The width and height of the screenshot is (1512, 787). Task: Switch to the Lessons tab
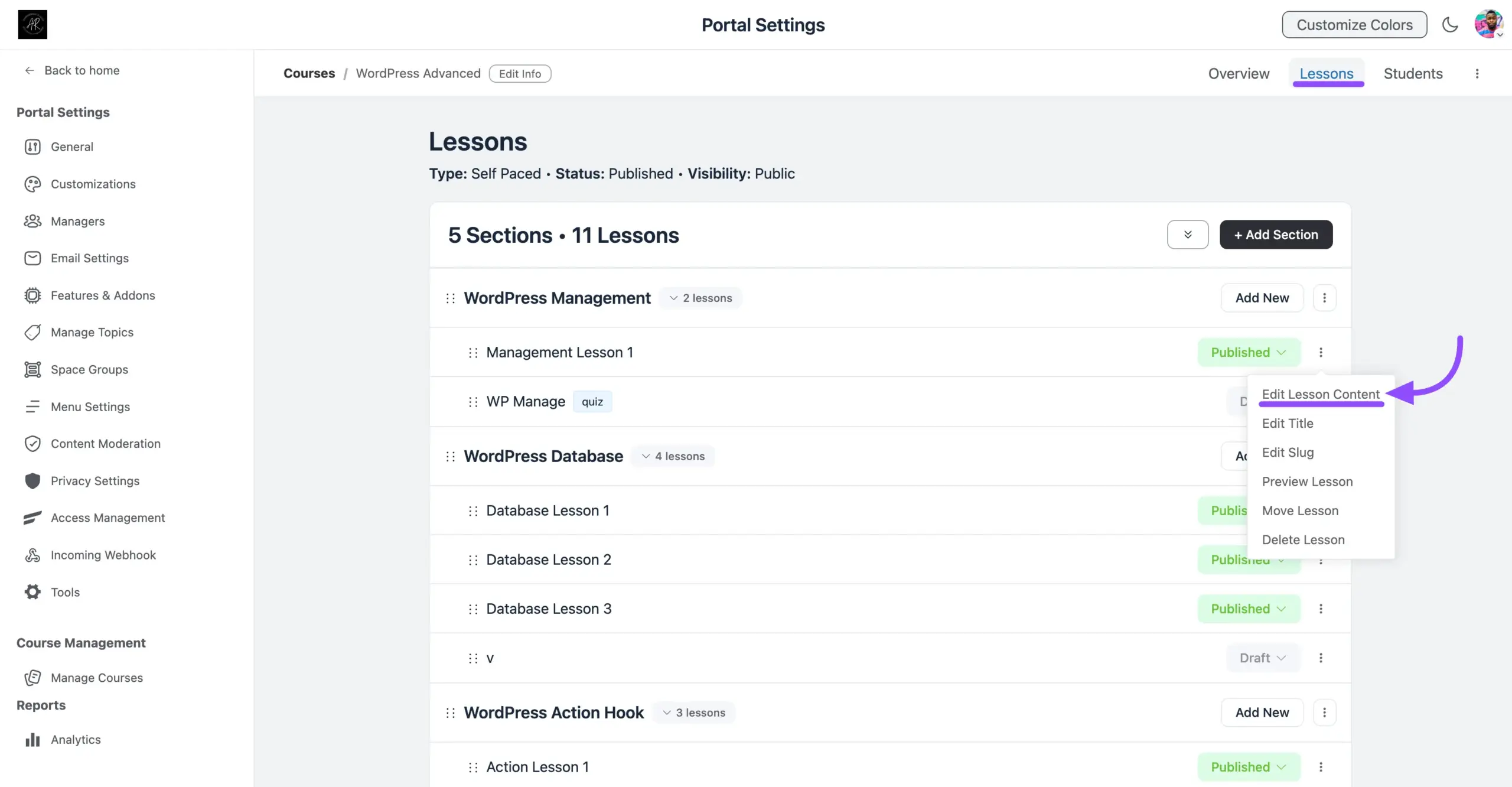(x=1326, y=73)
